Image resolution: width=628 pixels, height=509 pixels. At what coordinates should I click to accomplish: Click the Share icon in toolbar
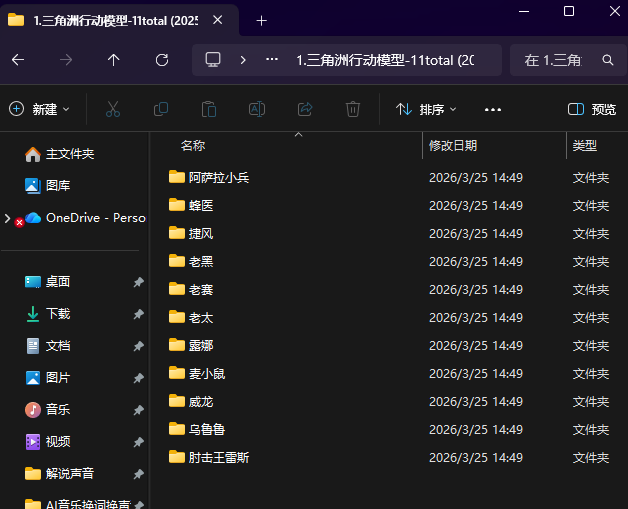point(305,109)
